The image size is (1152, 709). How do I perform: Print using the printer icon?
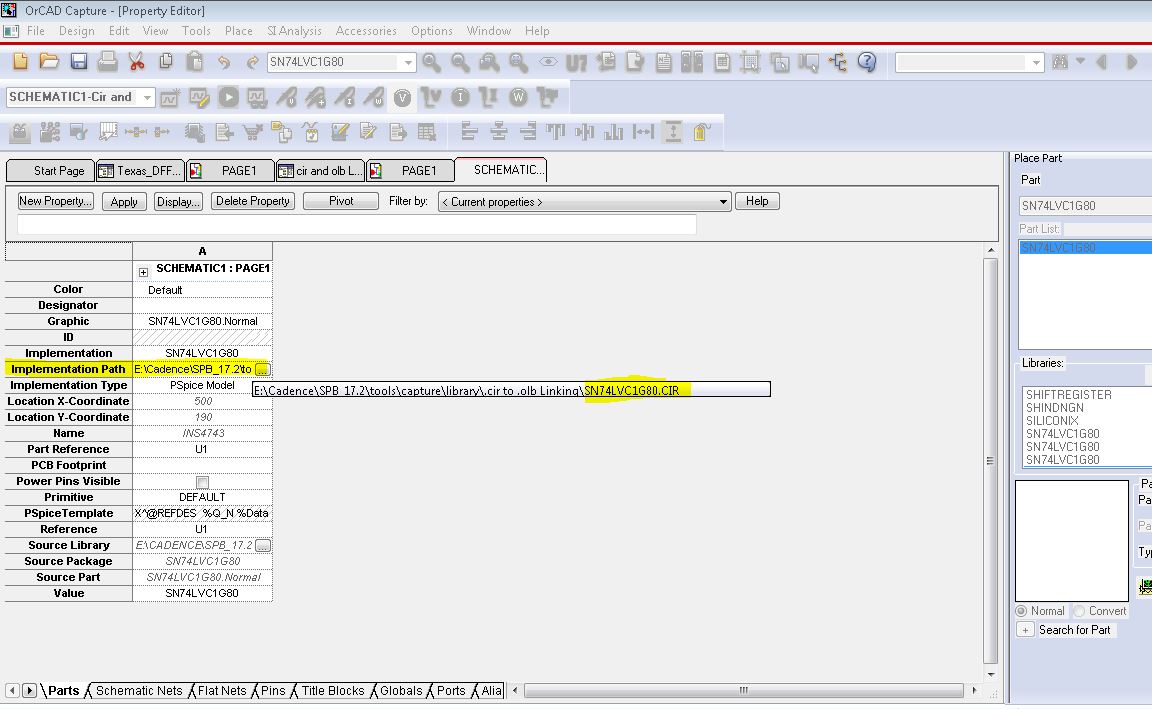107,62
